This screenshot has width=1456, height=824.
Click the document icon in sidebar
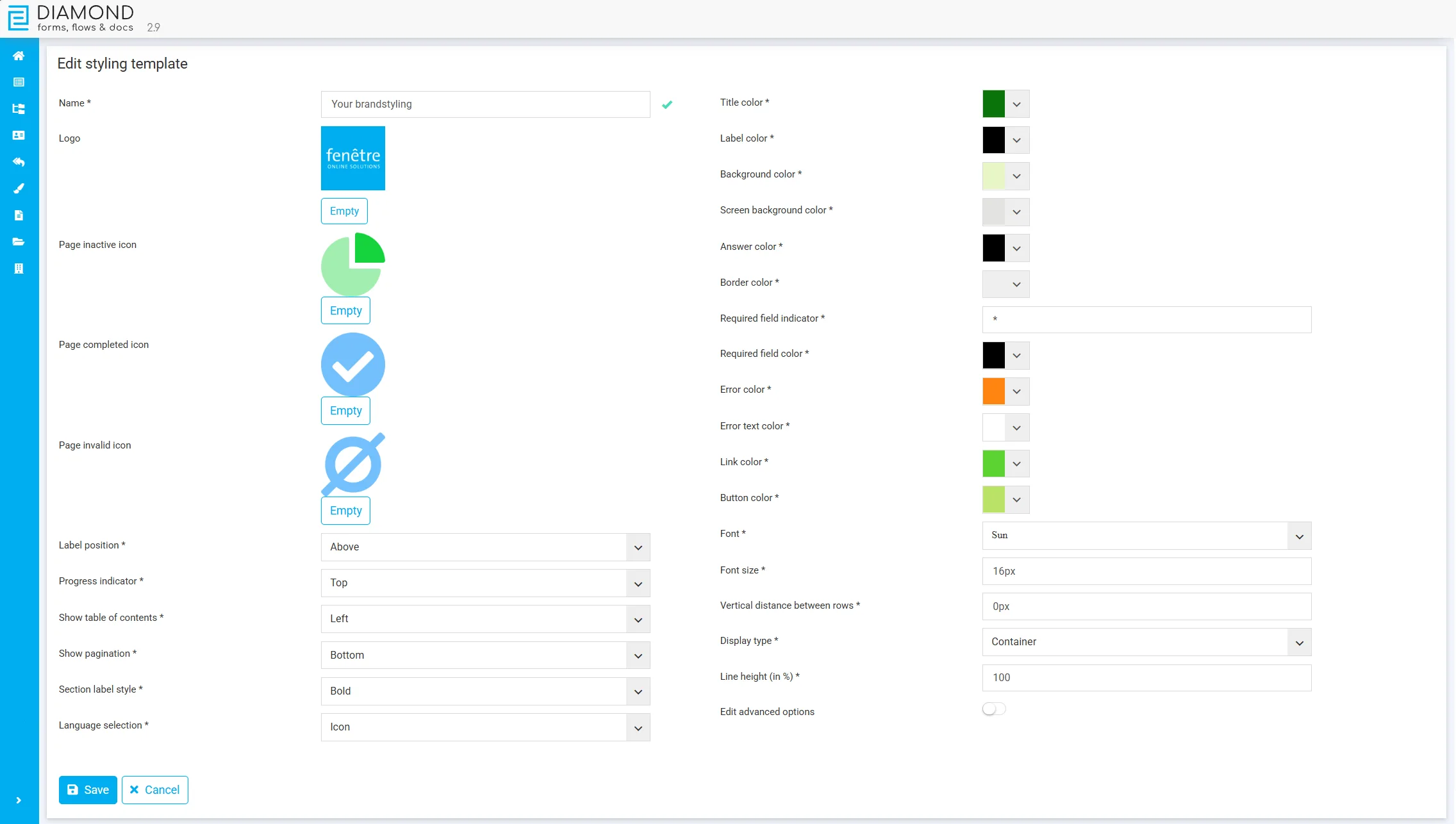19,215
